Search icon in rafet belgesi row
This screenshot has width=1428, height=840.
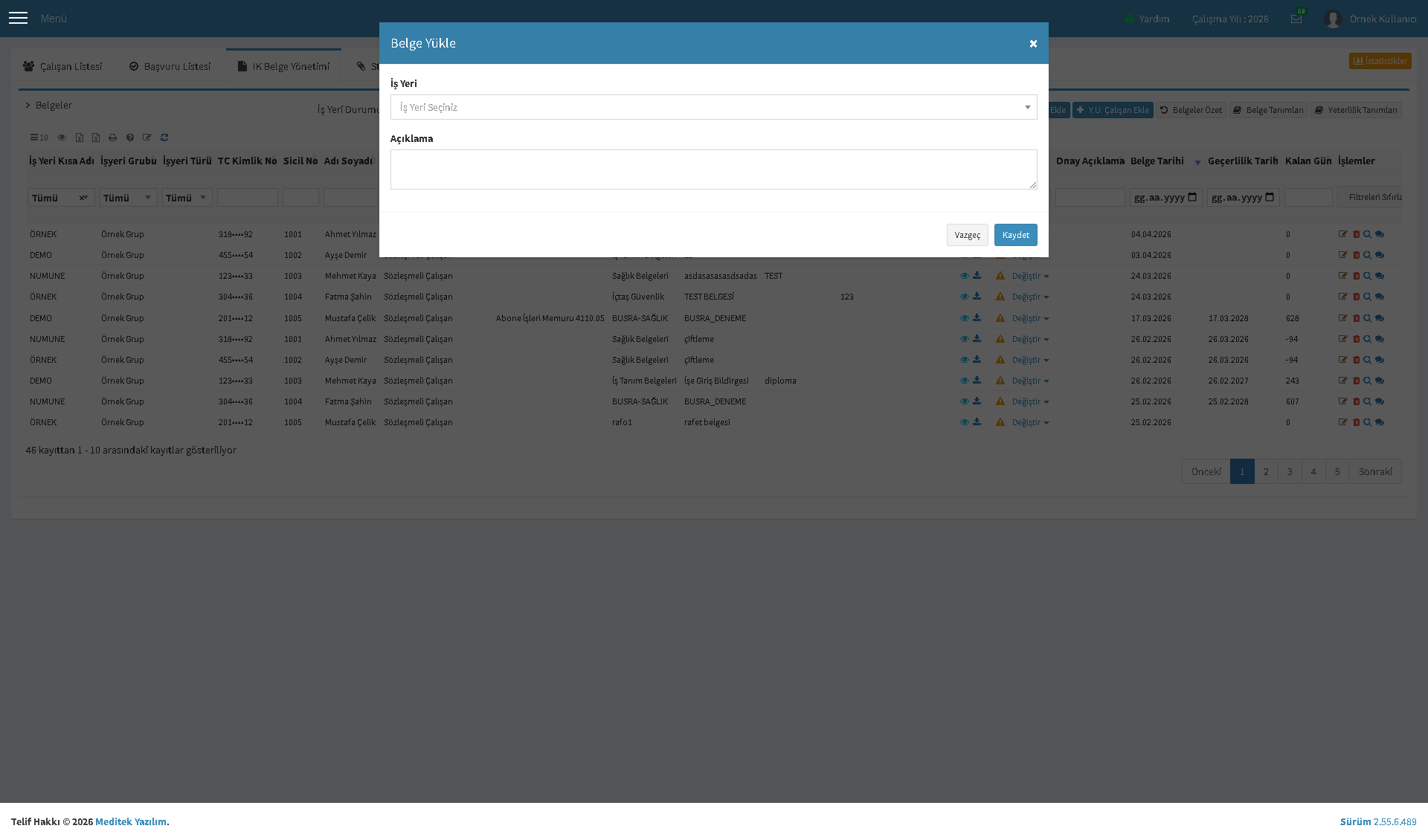1367,422
